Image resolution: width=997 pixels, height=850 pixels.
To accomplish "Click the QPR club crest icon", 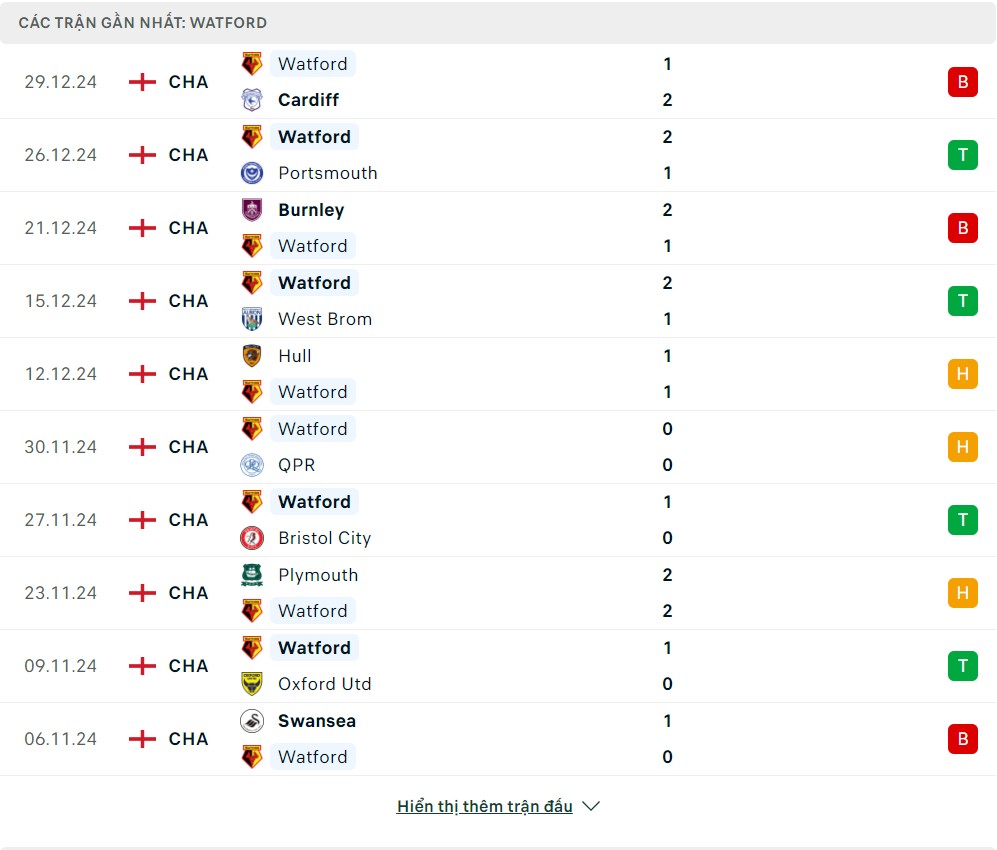I will (252, 465).
